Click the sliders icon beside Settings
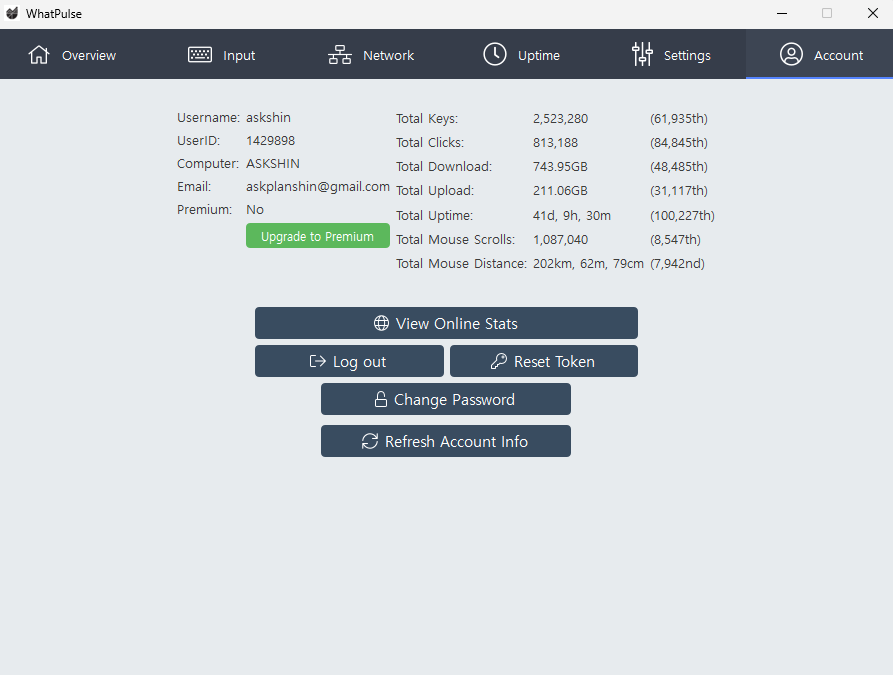The height and width of the screenshot is (675, 893). pyautogui.click(x=642, y=54)
